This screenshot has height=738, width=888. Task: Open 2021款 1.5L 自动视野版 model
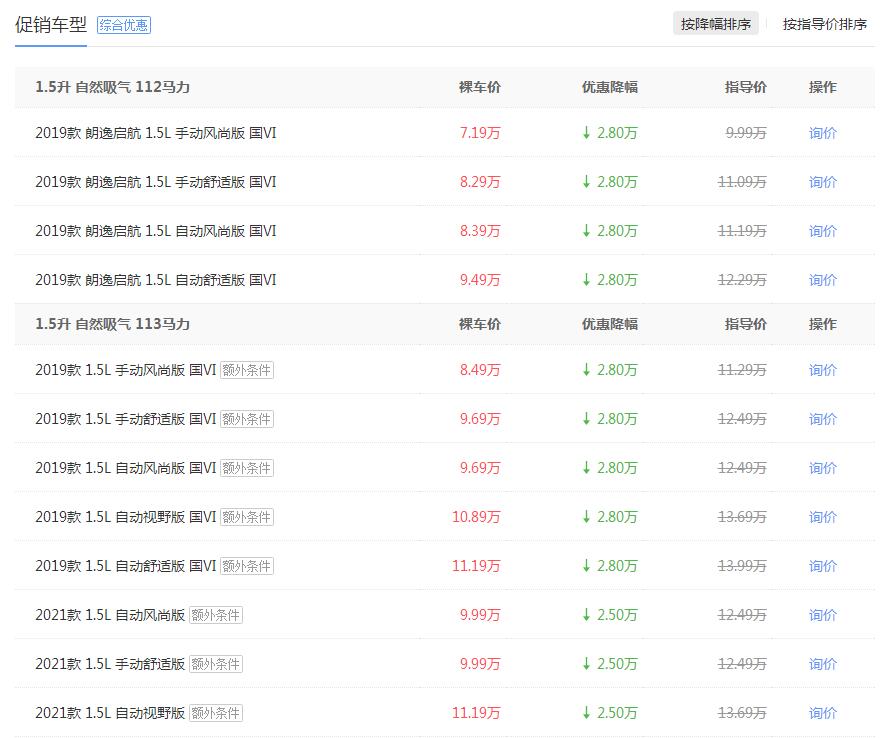110,713
